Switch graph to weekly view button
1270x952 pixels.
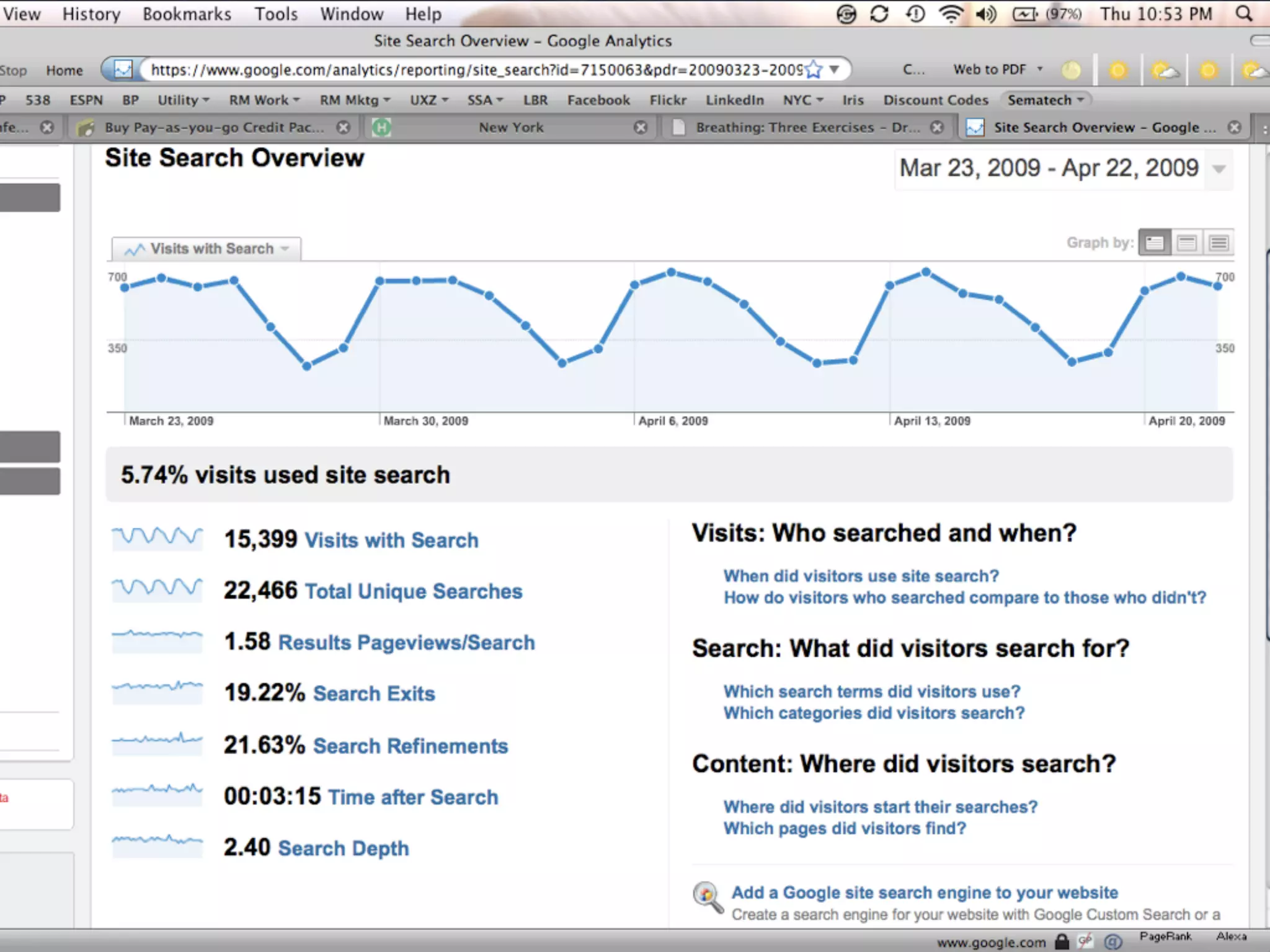[x=1187, y=242]
